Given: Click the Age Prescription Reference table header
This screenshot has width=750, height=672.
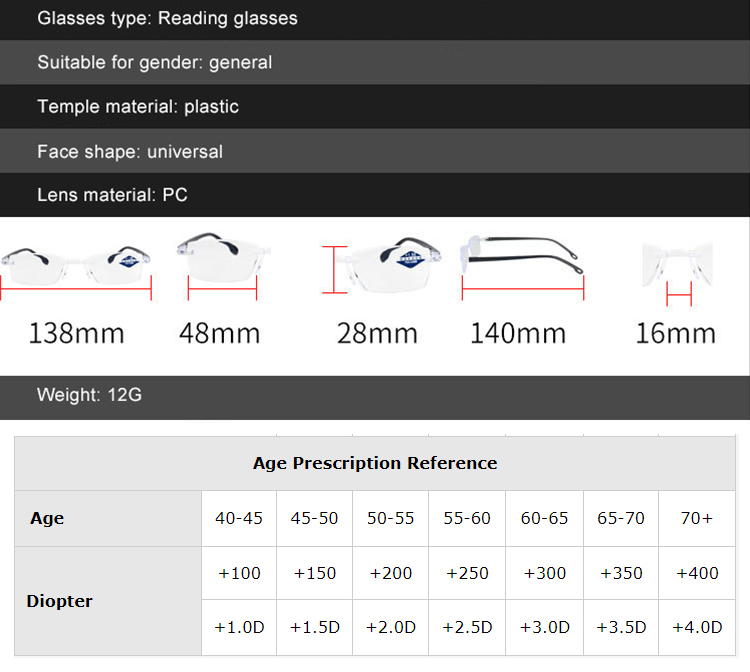Looking at the screenshot, I should (375, 463).
